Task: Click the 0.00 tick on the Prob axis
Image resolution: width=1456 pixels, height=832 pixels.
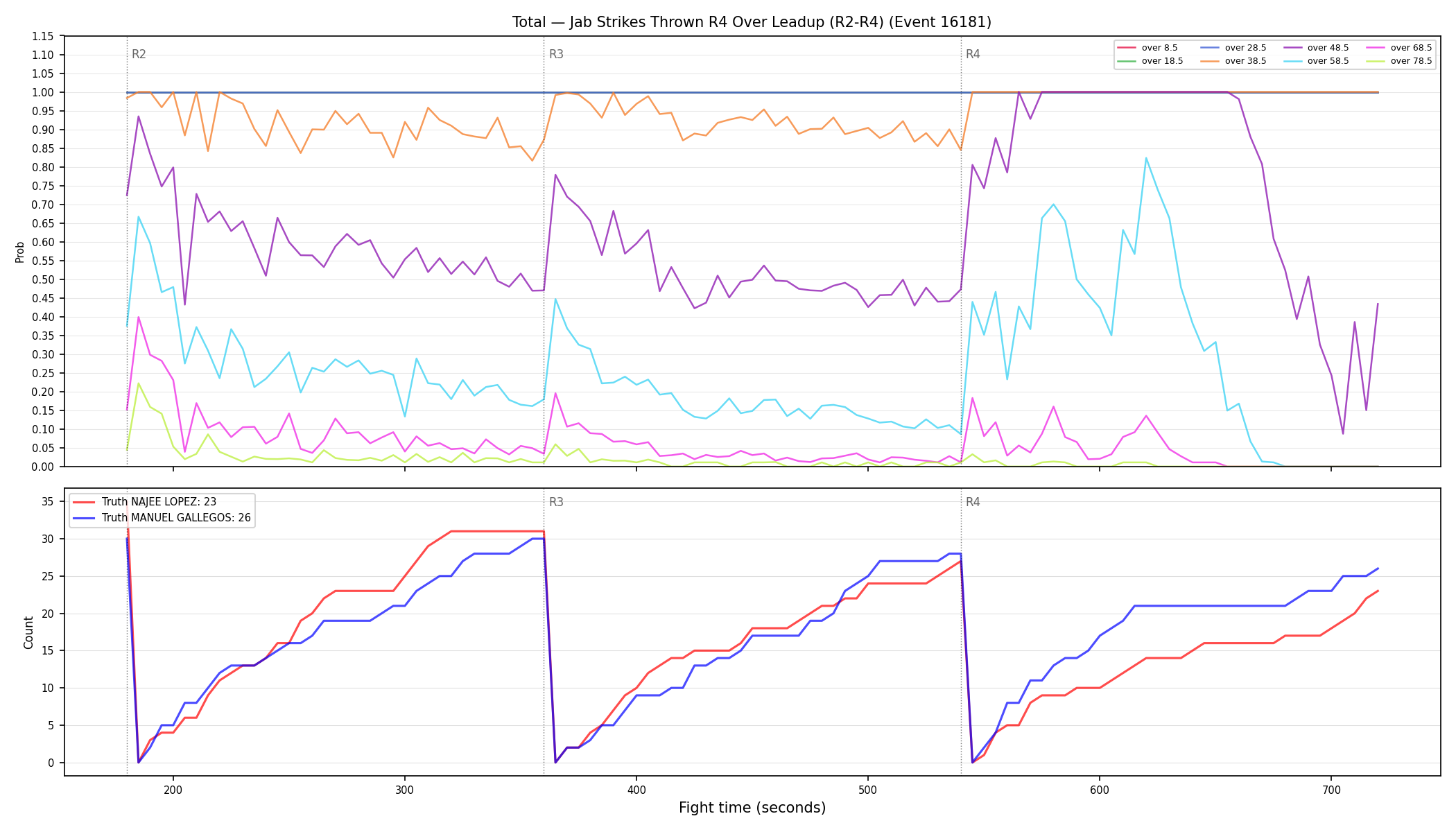Action: click(43, 467)
